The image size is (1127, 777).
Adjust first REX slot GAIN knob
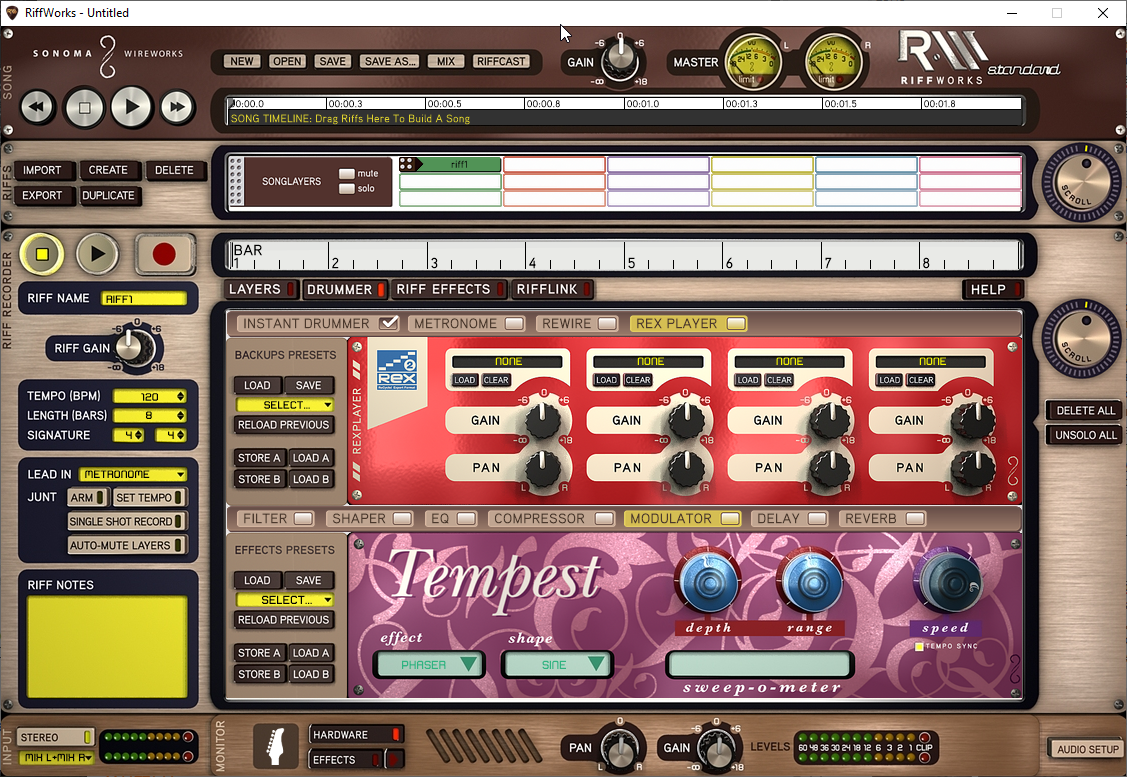coord(543,420)
